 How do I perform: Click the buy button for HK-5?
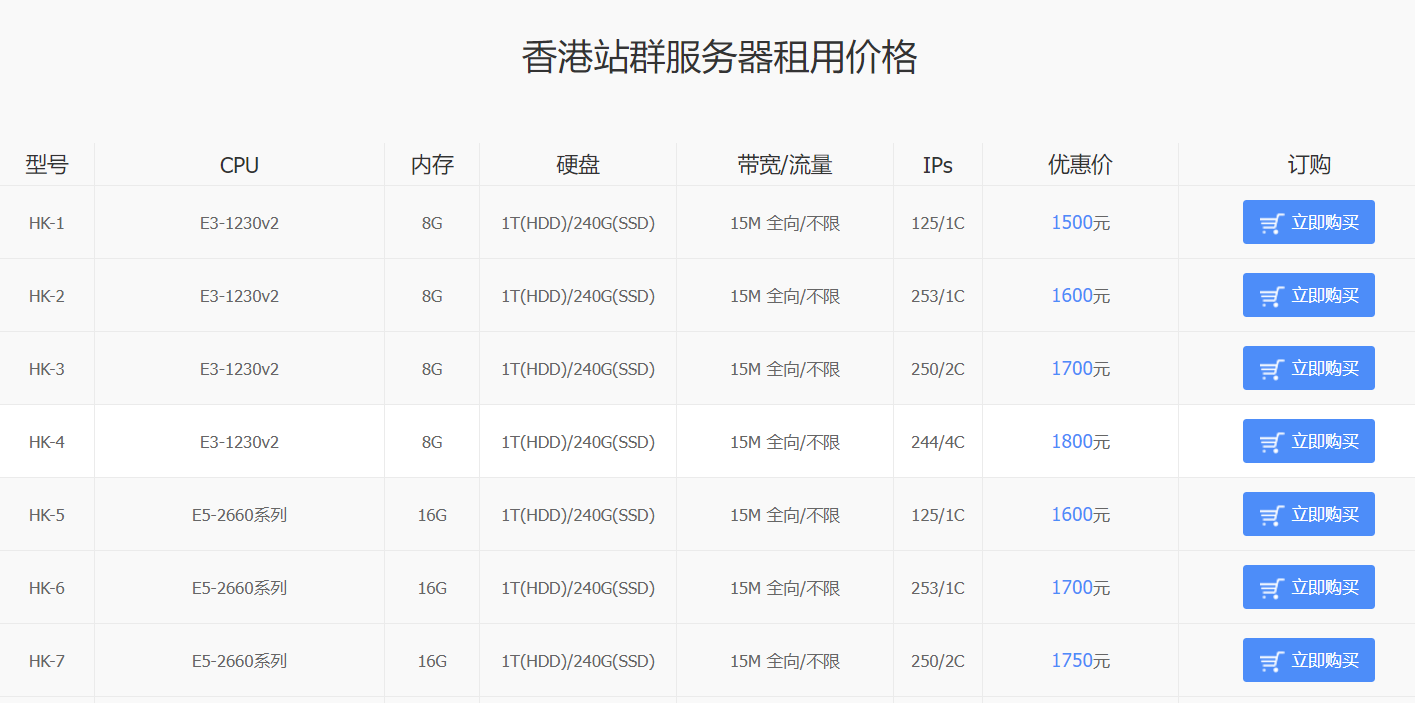coord(1308,514)
